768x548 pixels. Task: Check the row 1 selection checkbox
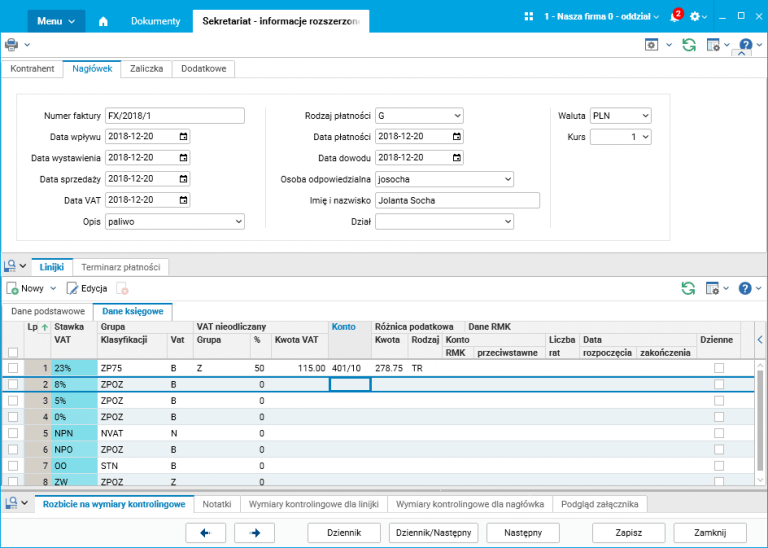point(13,368)
